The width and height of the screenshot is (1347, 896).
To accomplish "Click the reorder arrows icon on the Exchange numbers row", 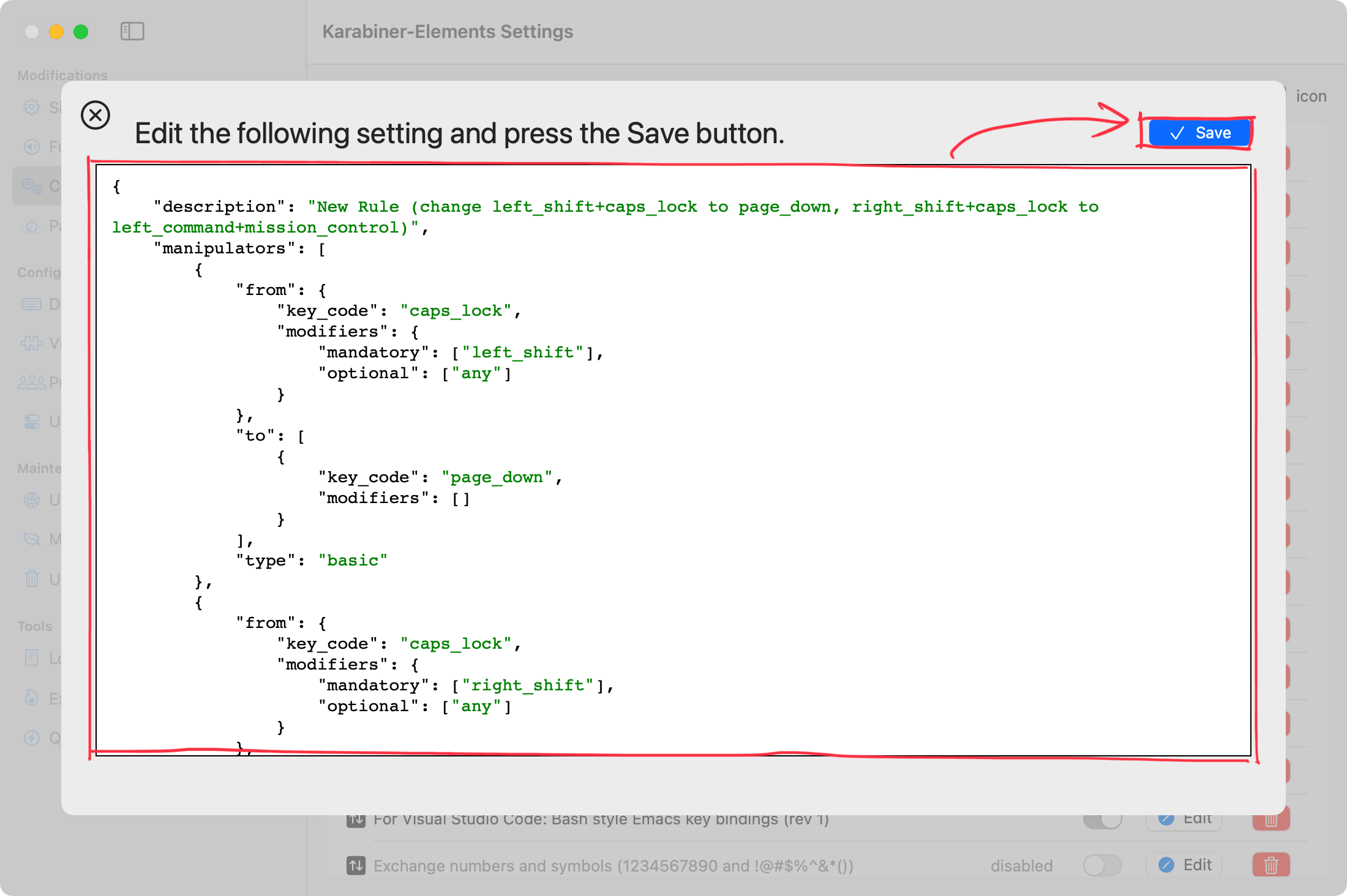I will coord(356,865).
